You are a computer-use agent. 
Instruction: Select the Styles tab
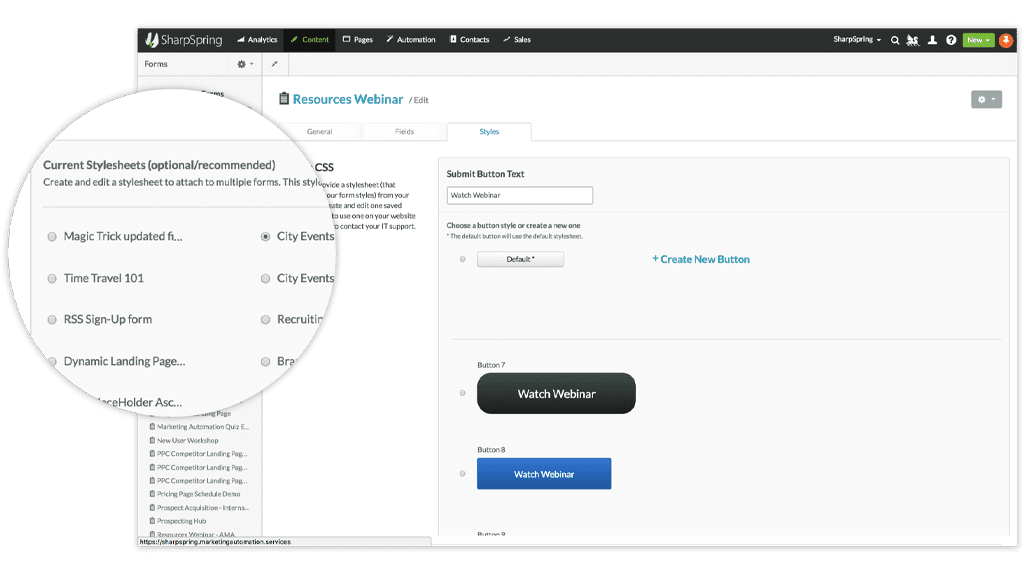(x=489, y=132)
